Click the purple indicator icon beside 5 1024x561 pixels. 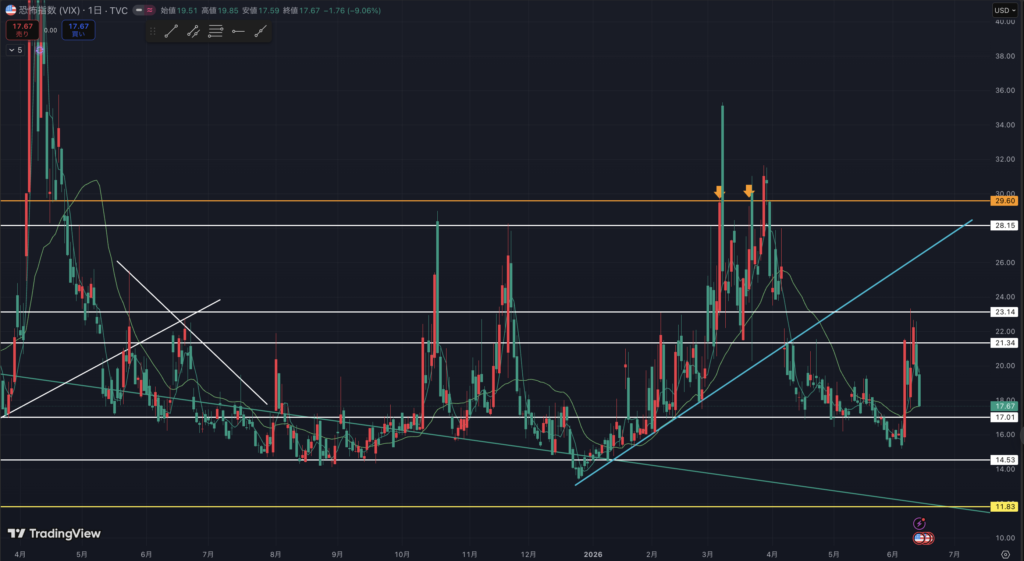pos(39,50)
